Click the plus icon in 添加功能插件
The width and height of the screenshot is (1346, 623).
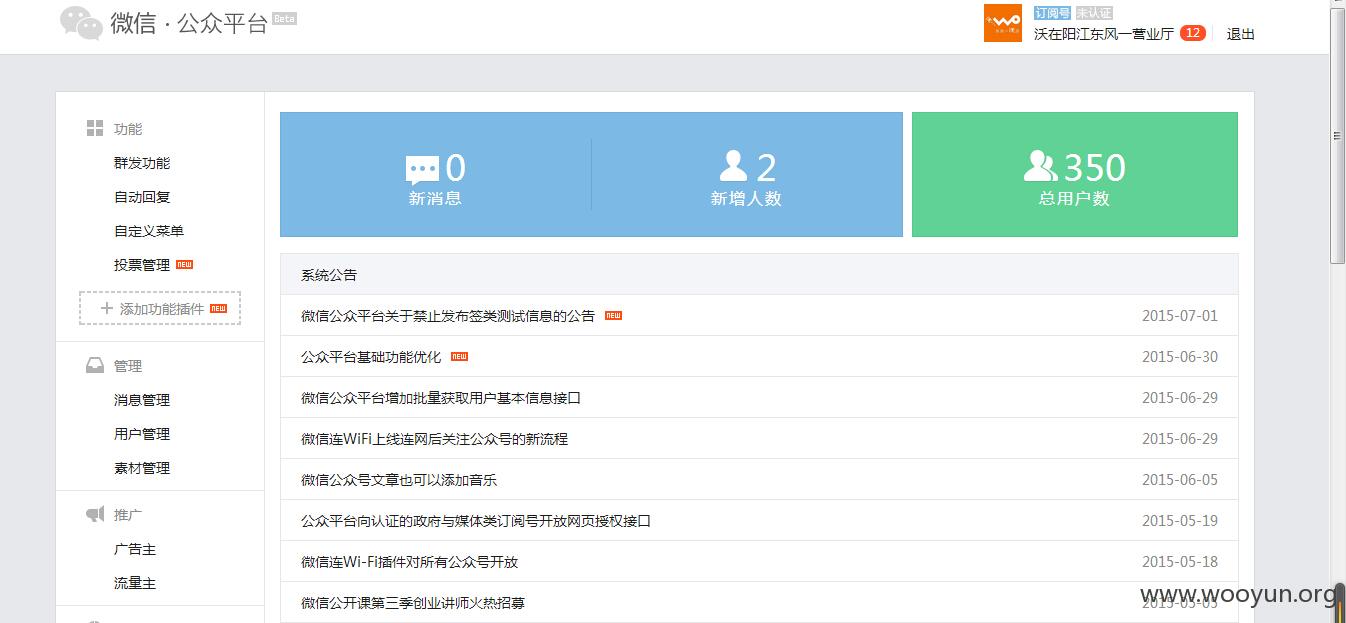[107, 308]
